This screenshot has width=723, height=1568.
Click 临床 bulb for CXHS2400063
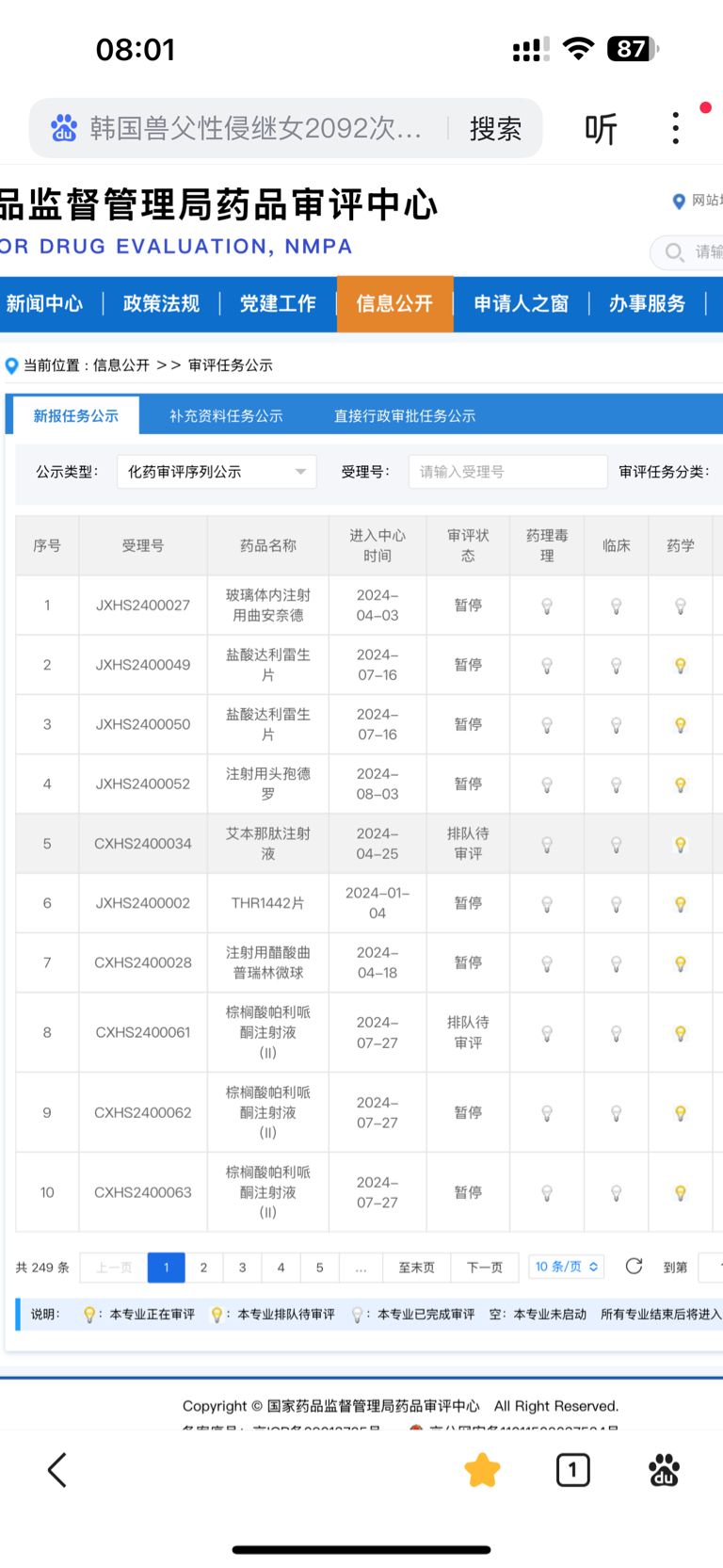coord(617,1193)
